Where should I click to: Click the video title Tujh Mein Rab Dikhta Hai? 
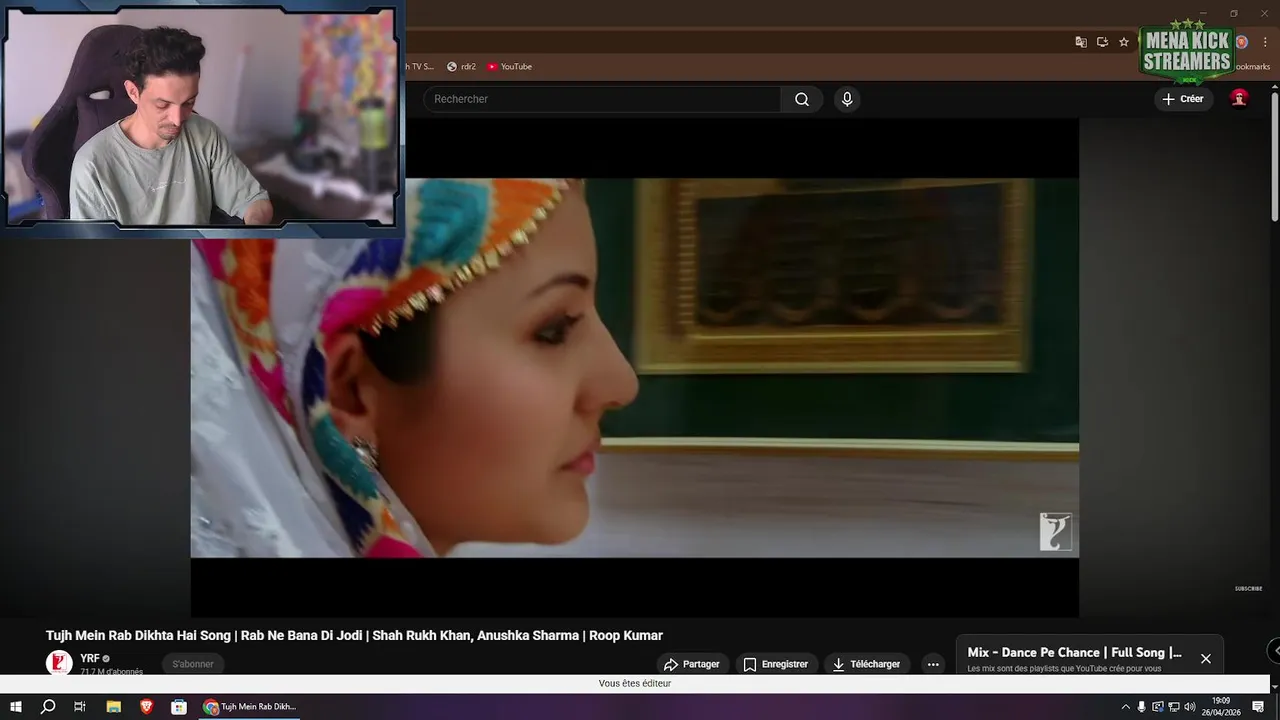point(354,635)
